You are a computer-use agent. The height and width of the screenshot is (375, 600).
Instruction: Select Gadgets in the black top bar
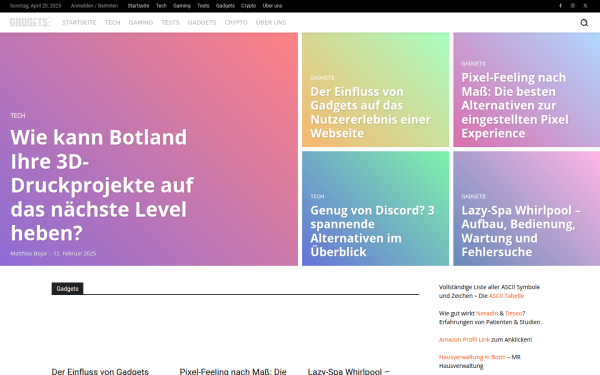click(225, 6)
